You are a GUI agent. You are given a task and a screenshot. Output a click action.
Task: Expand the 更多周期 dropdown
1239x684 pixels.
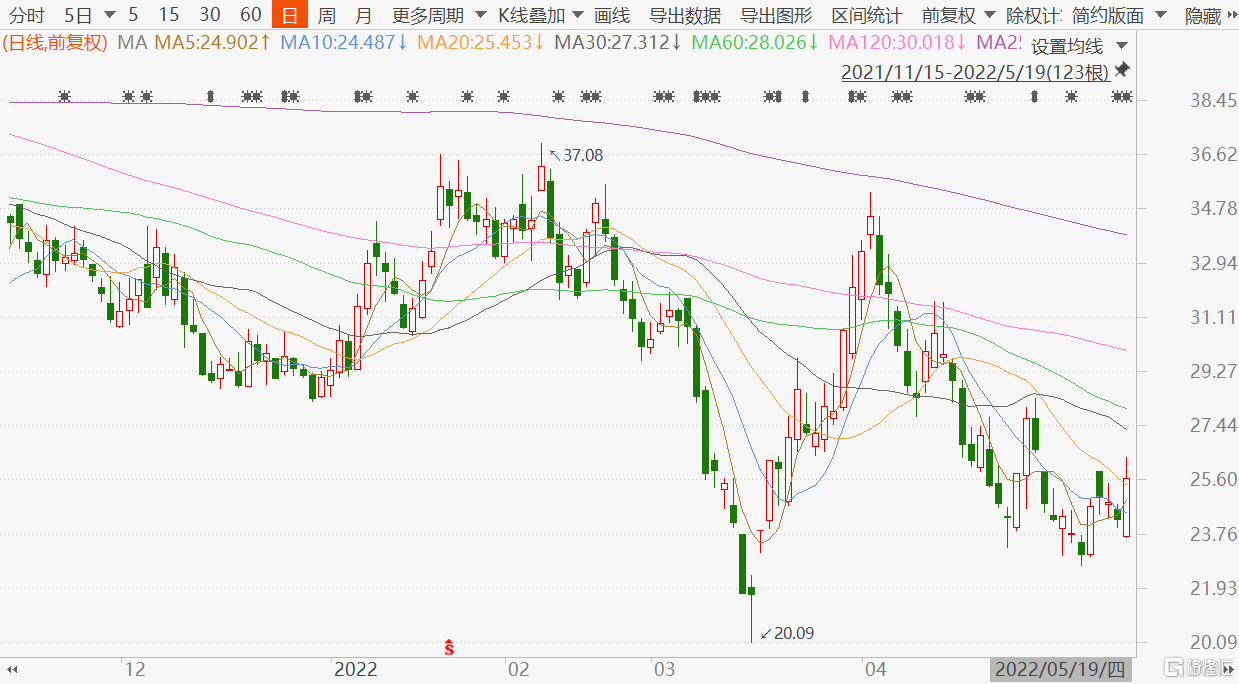(438, 15)
